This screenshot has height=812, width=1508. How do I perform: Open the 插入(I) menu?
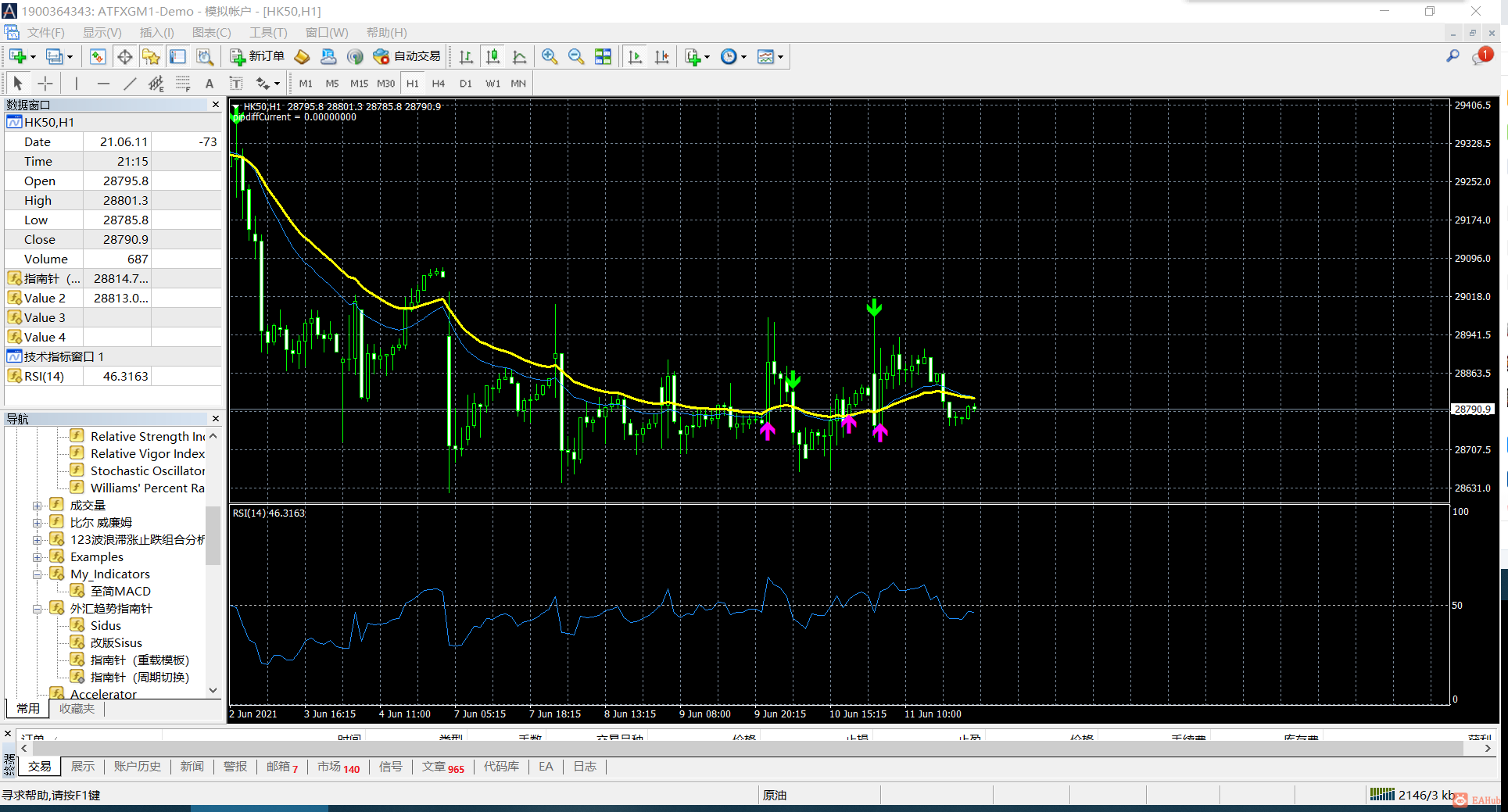coord(156,32)
